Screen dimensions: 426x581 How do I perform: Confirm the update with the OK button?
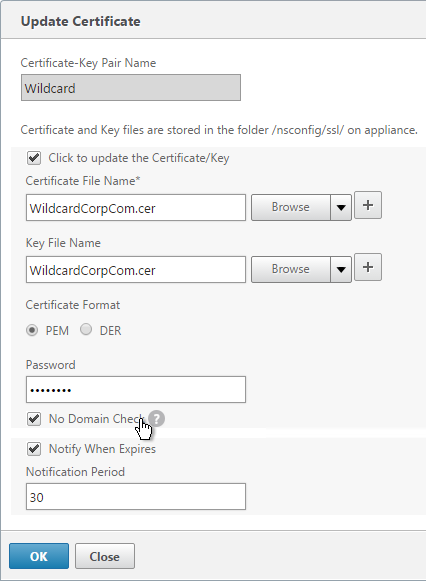click(x=39, y=556)
